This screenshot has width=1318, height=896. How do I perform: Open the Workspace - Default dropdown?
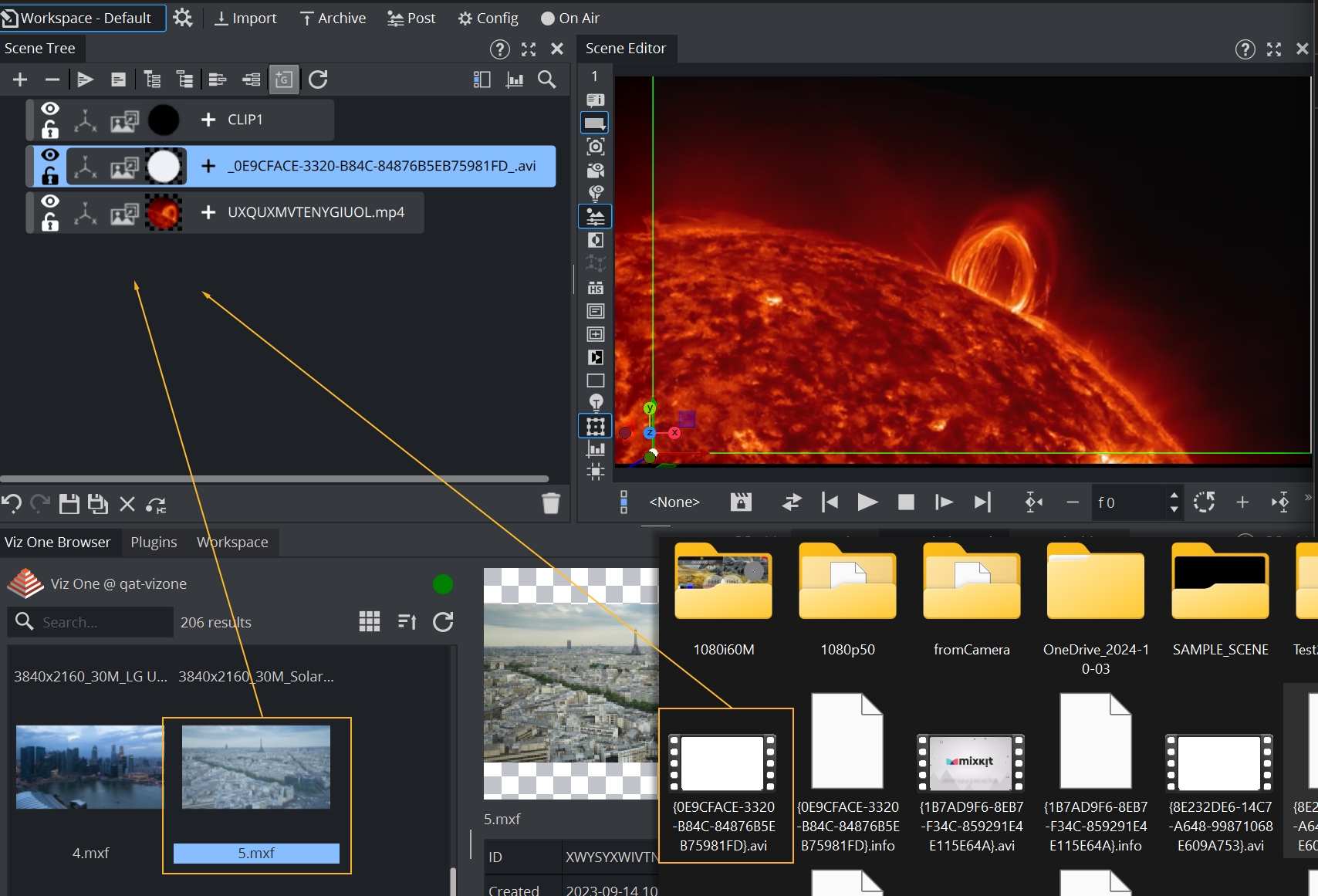(x=83, y=18)
